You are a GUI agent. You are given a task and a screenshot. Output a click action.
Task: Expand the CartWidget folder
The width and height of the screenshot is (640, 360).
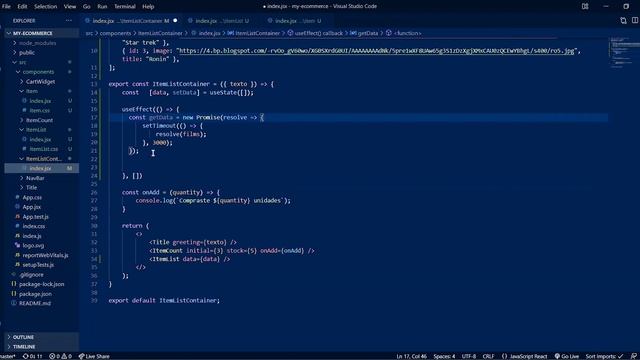point(40,82)
